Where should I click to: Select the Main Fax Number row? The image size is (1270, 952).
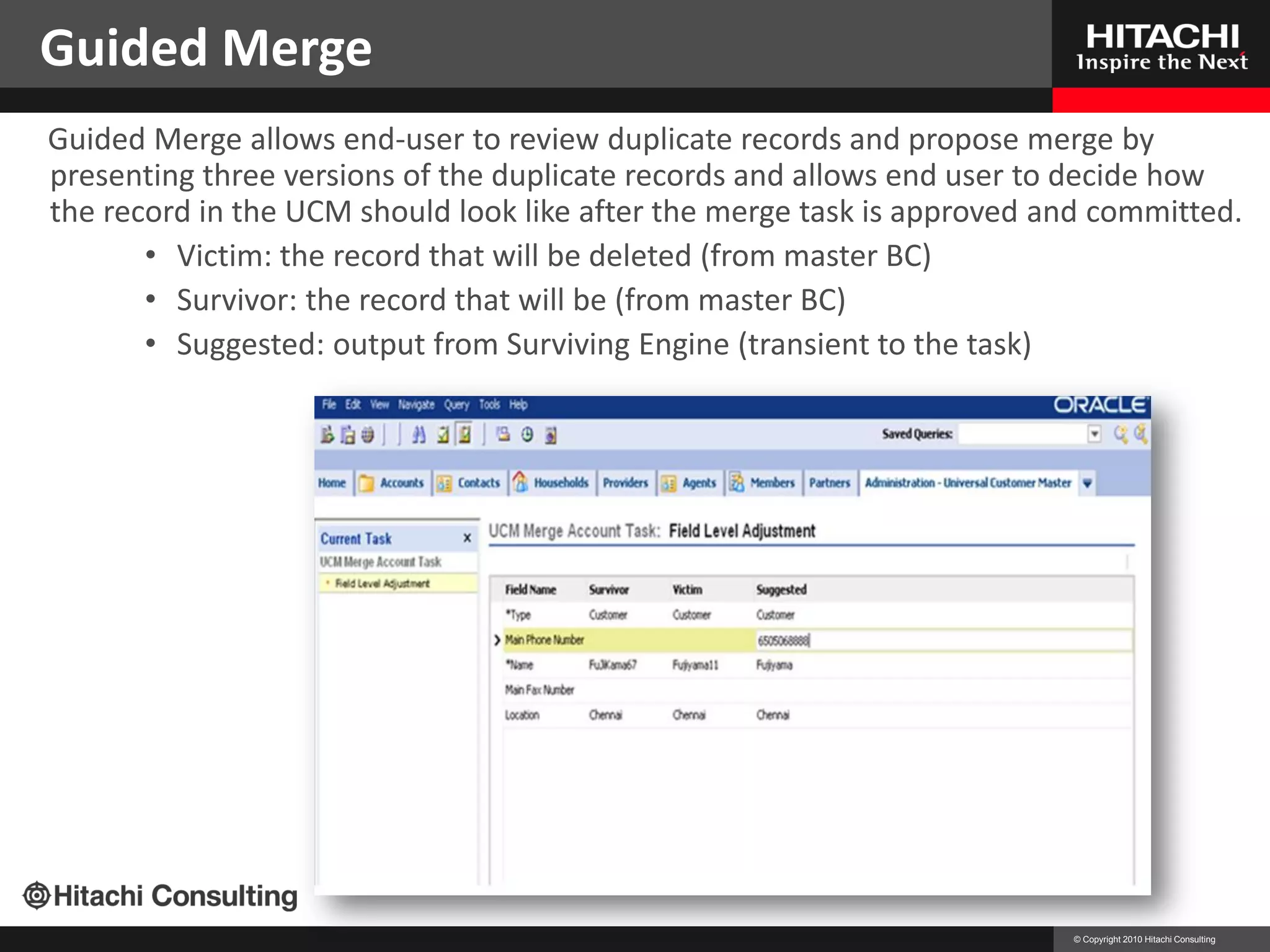pyautogui.click(x=818, y=690)
